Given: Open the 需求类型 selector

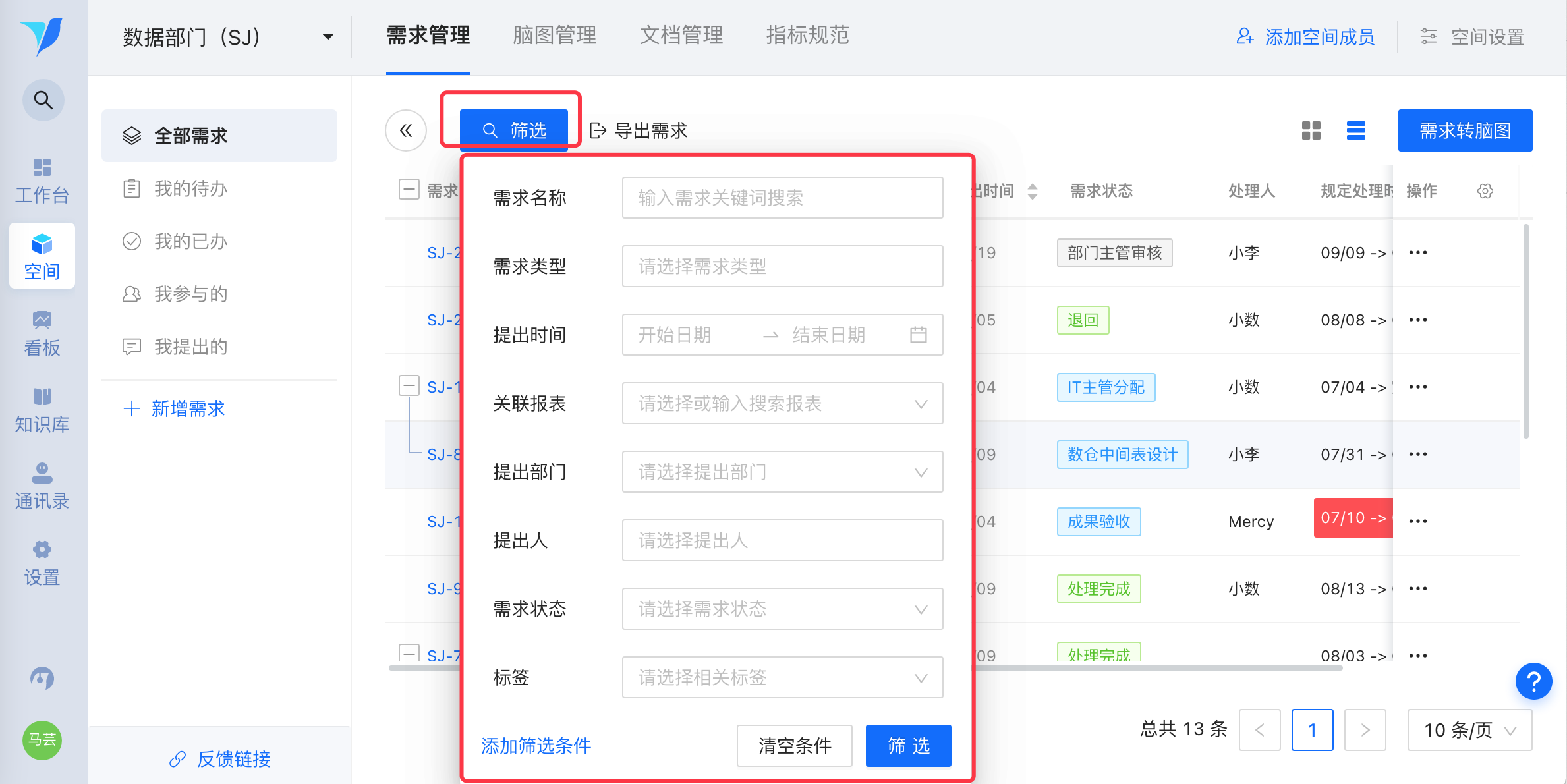Looking at the screenshot, I should click(782, 266).
